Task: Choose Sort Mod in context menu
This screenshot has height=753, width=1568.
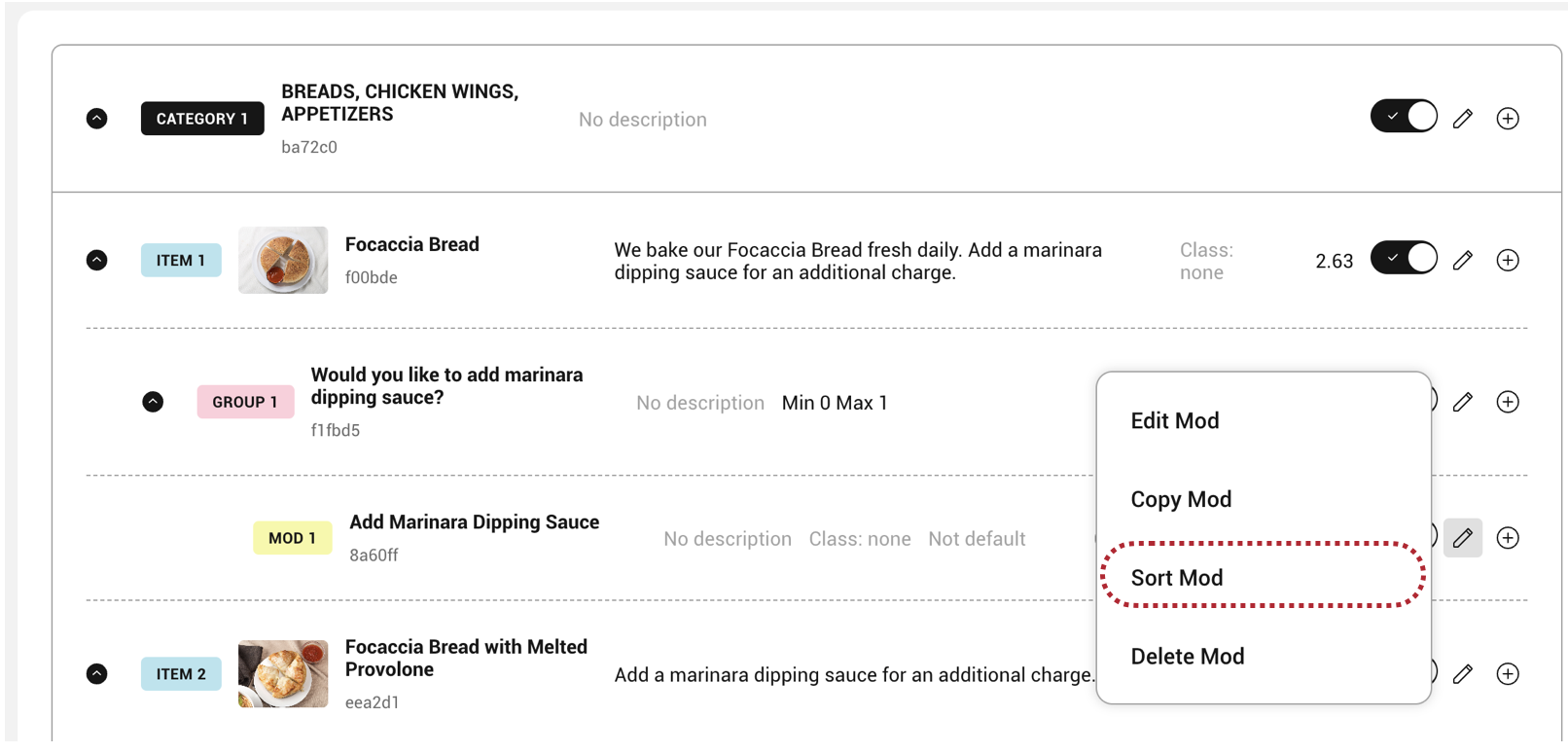Action: [x=1176, y=578]
